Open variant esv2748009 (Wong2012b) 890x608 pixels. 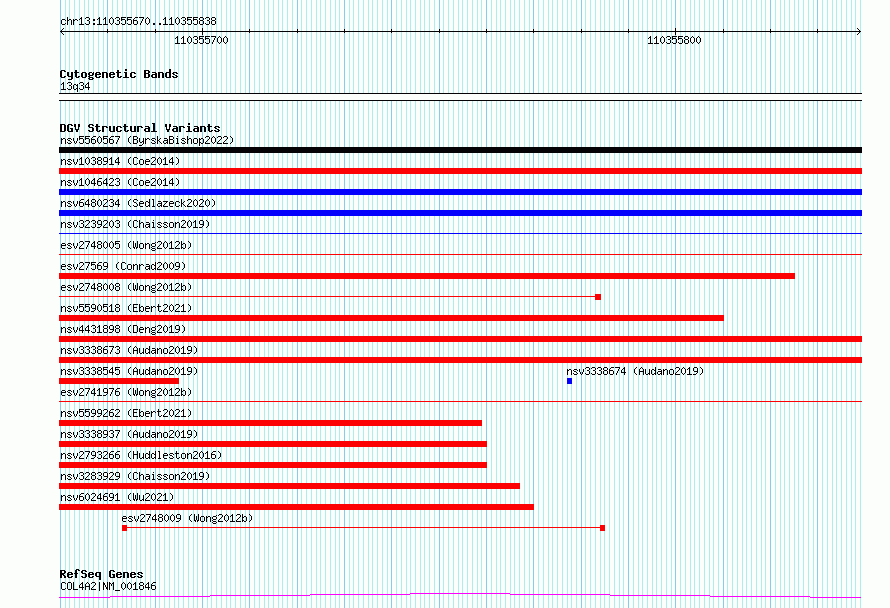187,518
